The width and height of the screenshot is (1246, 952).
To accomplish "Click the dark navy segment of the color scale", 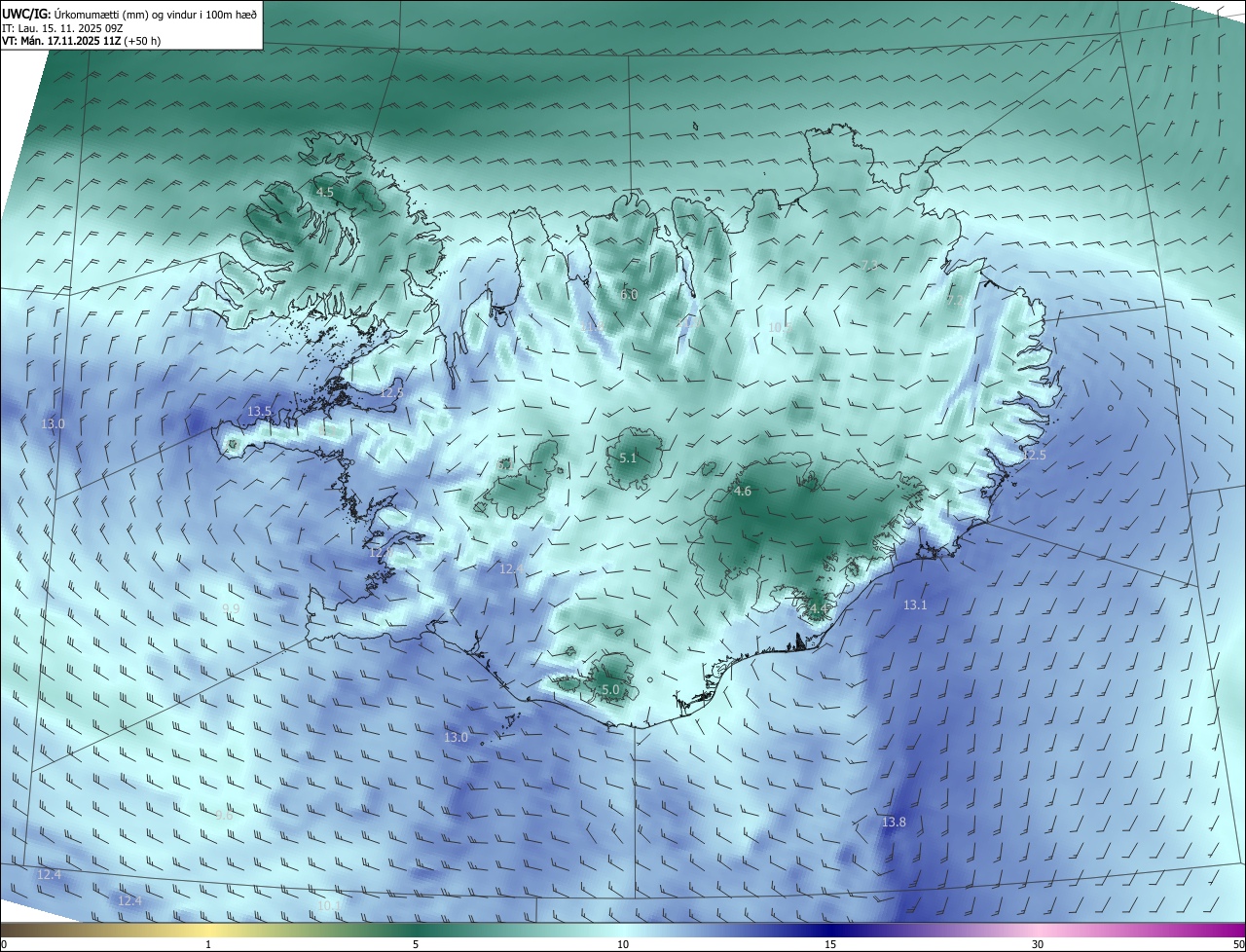I will click(x=830, y=930).
